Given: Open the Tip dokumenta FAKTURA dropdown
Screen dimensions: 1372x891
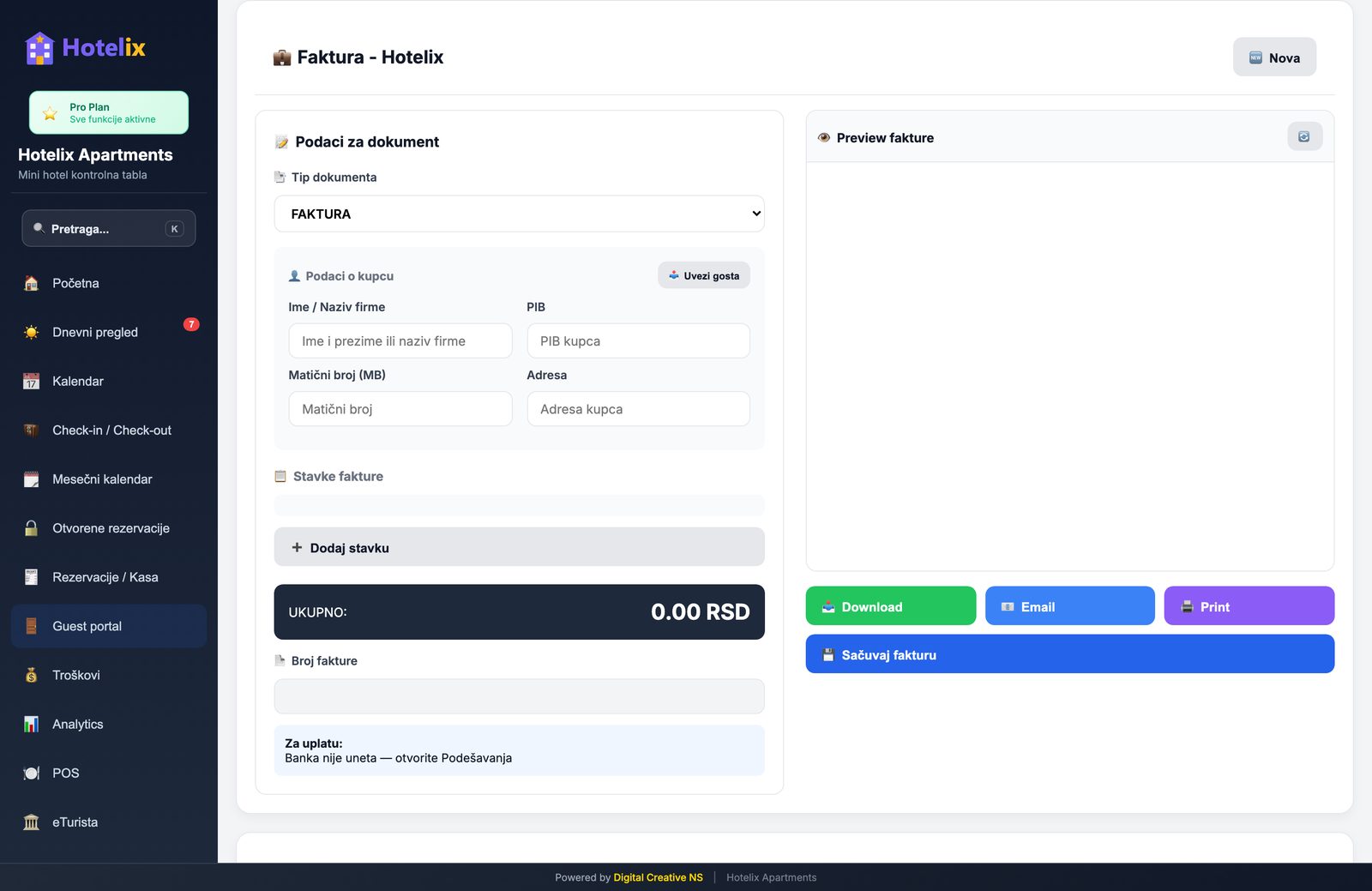Looking at the screenshot, I should point(519,214).
